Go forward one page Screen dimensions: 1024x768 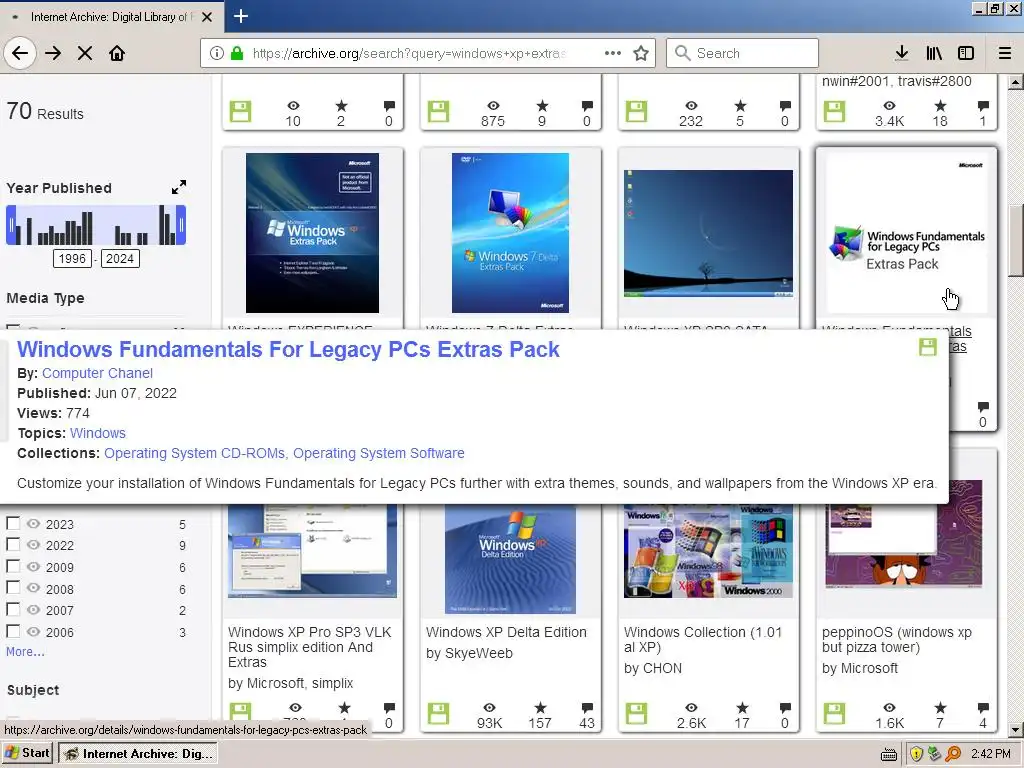[x=53, y=53]
